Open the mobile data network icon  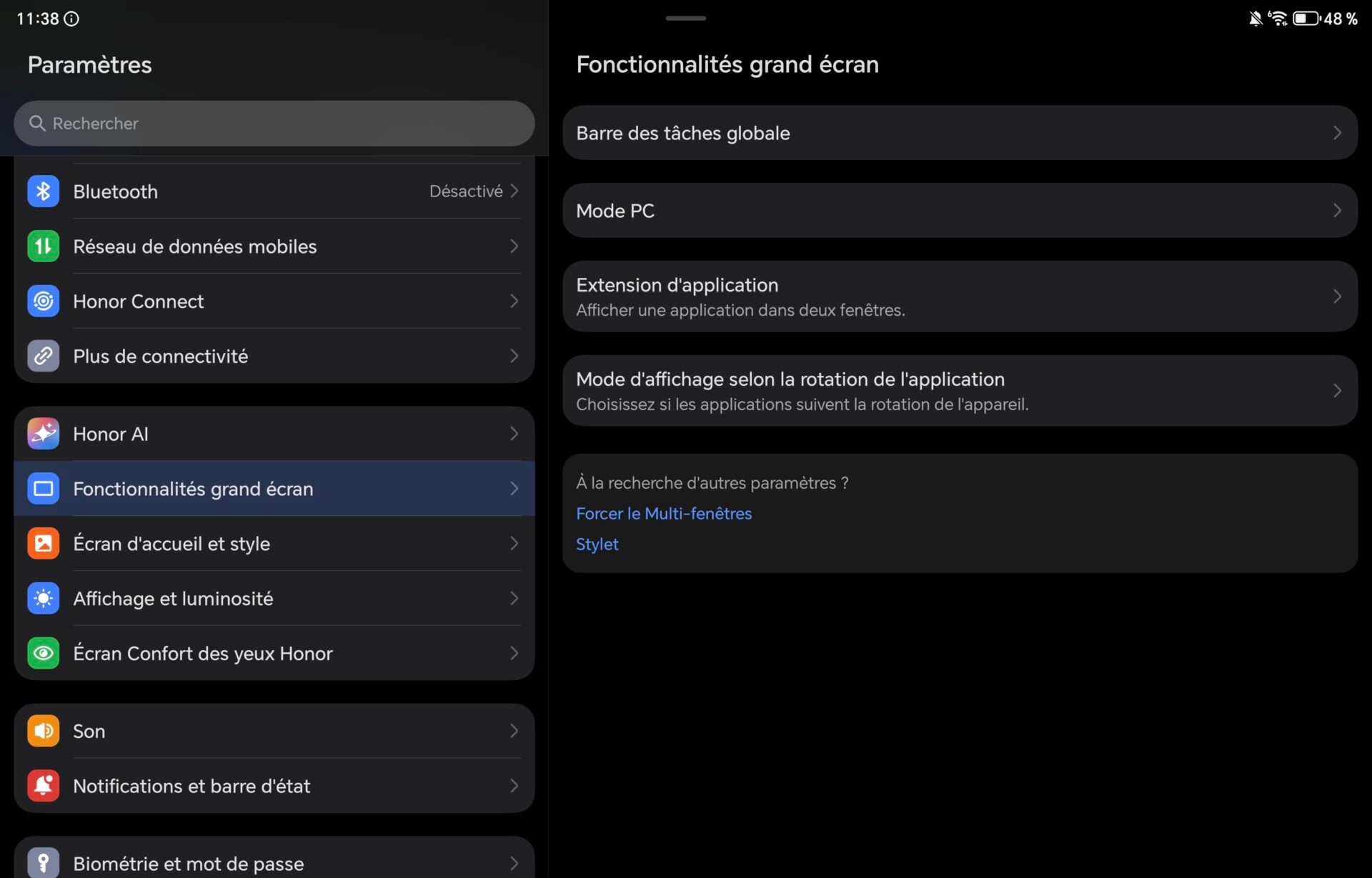43,246
